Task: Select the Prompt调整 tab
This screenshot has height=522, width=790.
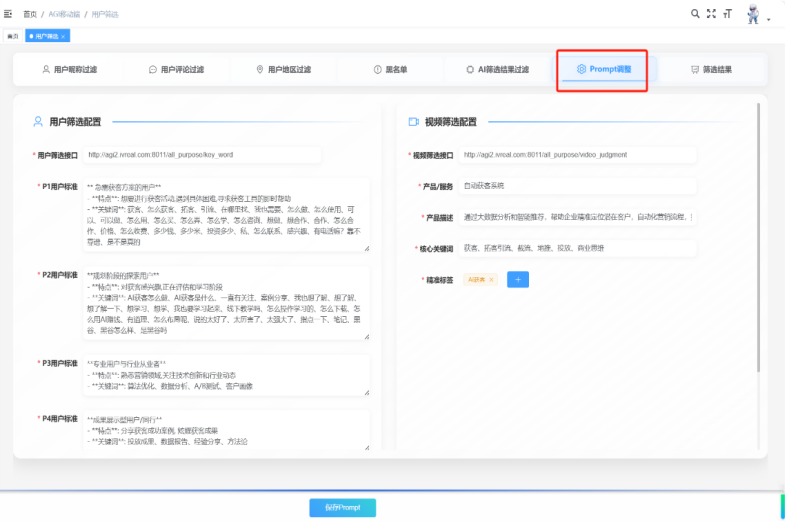Action: click(x=604, y=69)
